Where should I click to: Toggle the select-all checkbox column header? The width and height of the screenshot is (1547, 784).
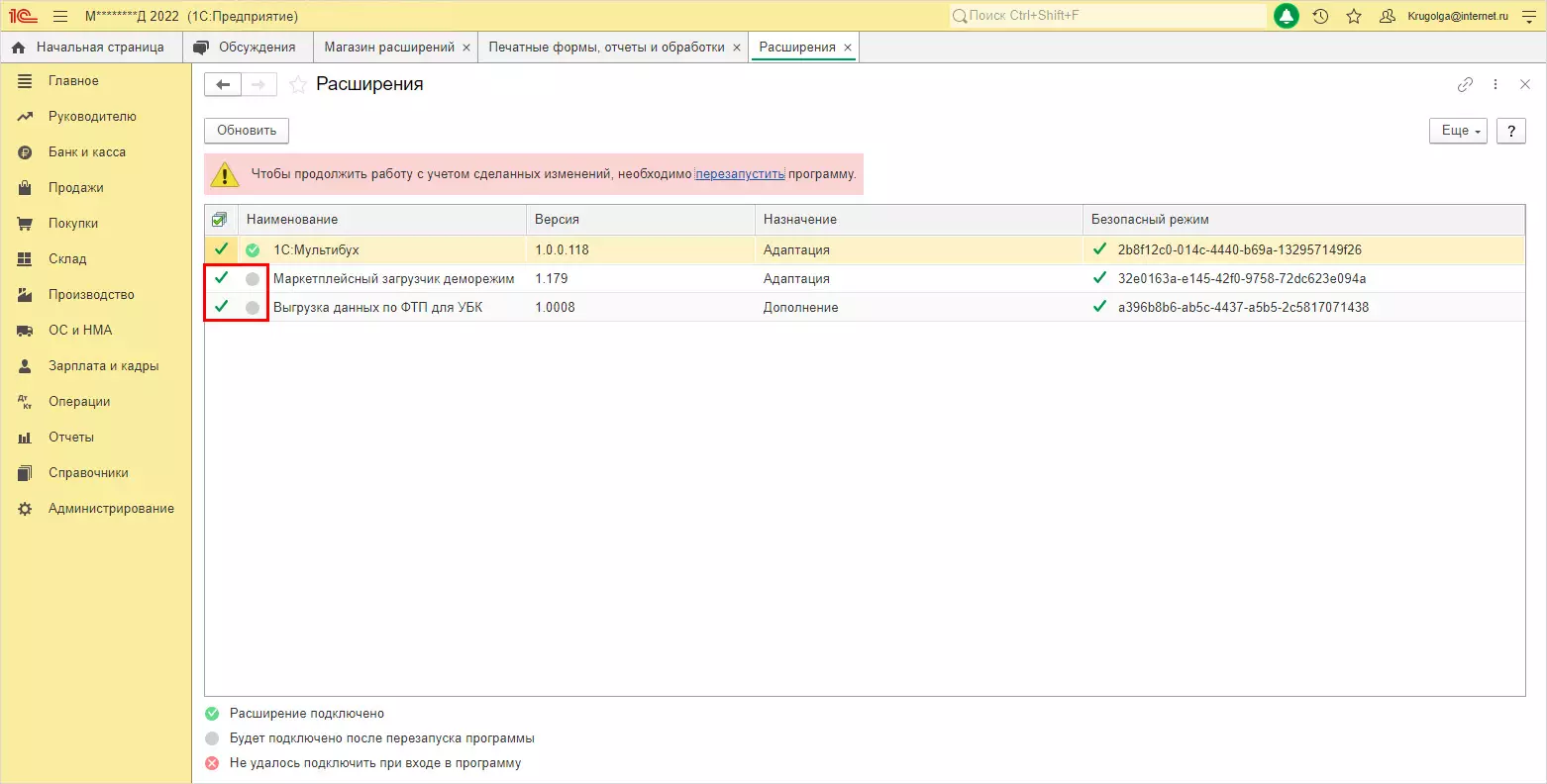220,220
